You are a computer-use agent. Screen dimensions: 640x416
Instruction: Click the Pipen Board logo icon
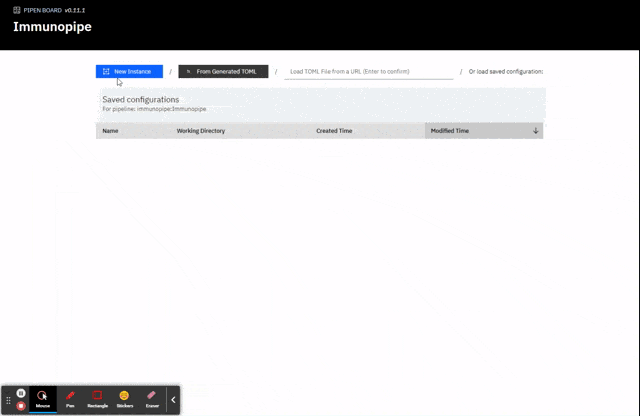pos(17,10)
